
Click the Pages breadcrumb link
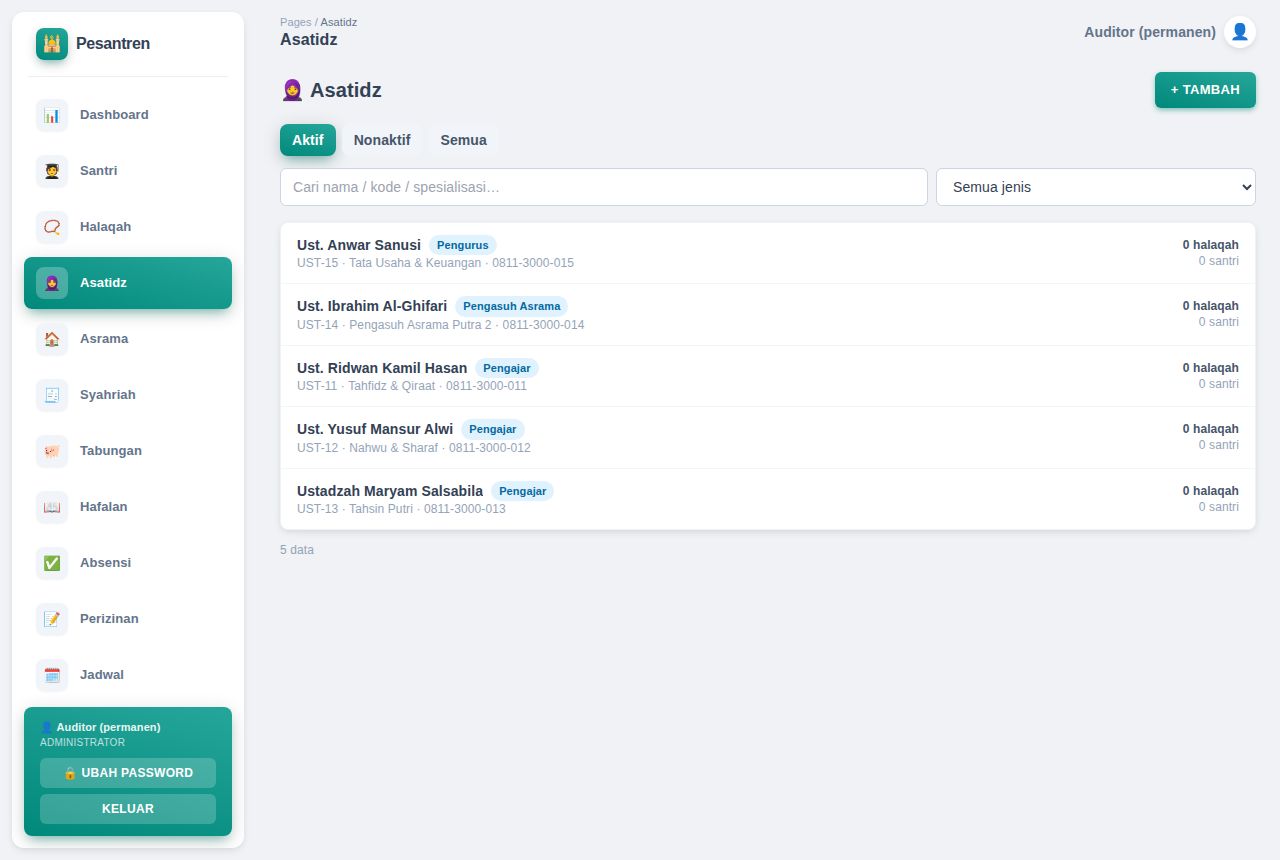click(x=295, y=22)
